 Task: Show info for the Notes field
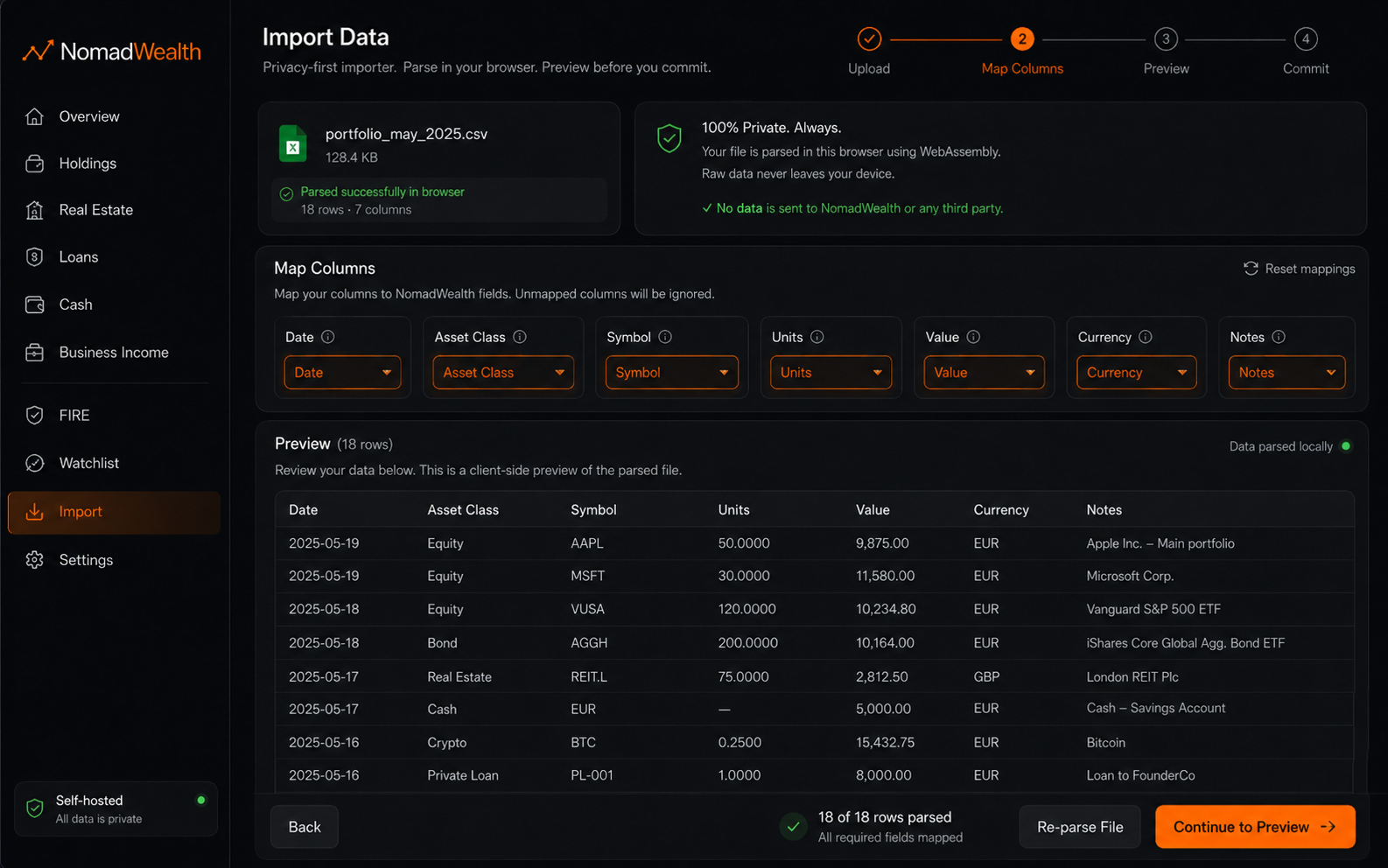pos(1279,337)
